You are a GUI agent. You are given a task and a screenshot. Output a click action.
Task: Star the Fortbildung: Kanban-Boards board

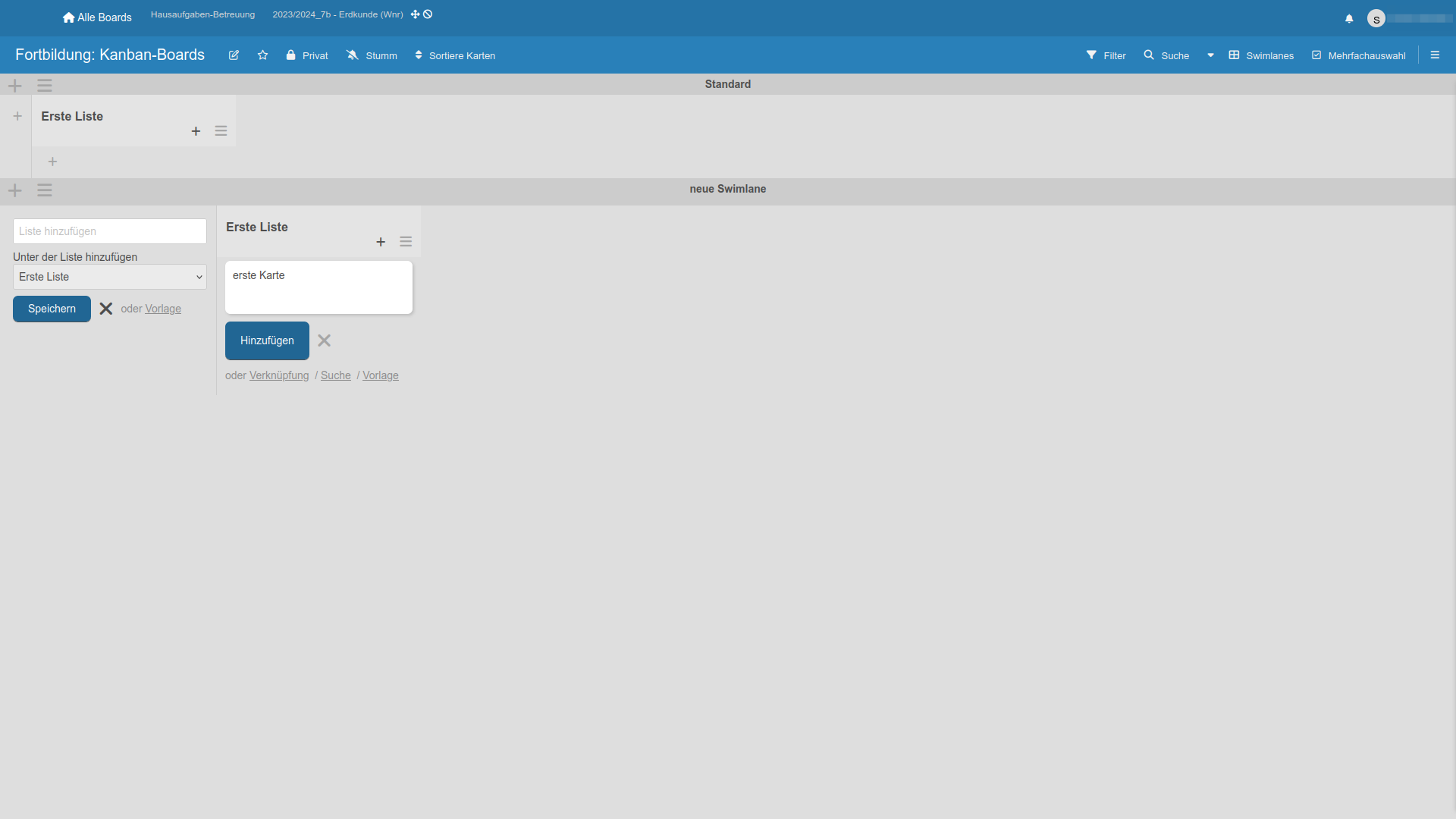coord(262,55)
